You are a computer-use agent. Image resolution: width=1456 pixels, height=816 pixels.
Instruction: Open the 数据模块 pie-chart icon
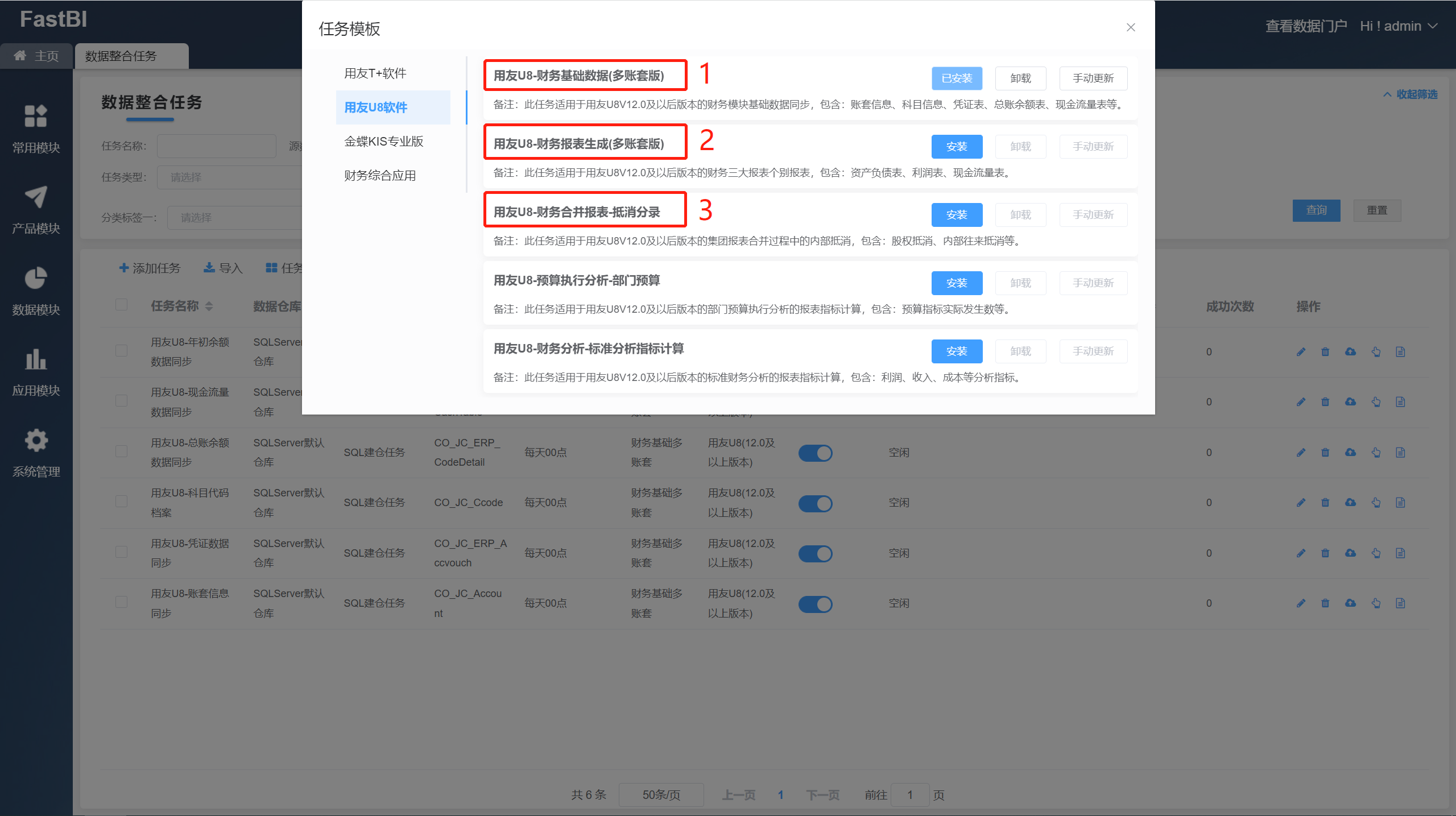pos(36,279)
